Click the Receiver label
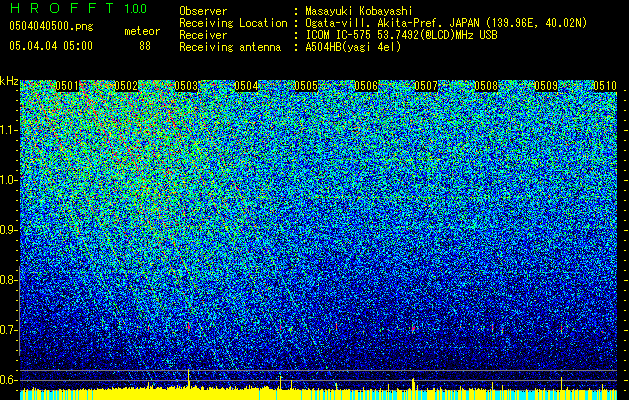 tap(203, 35)
